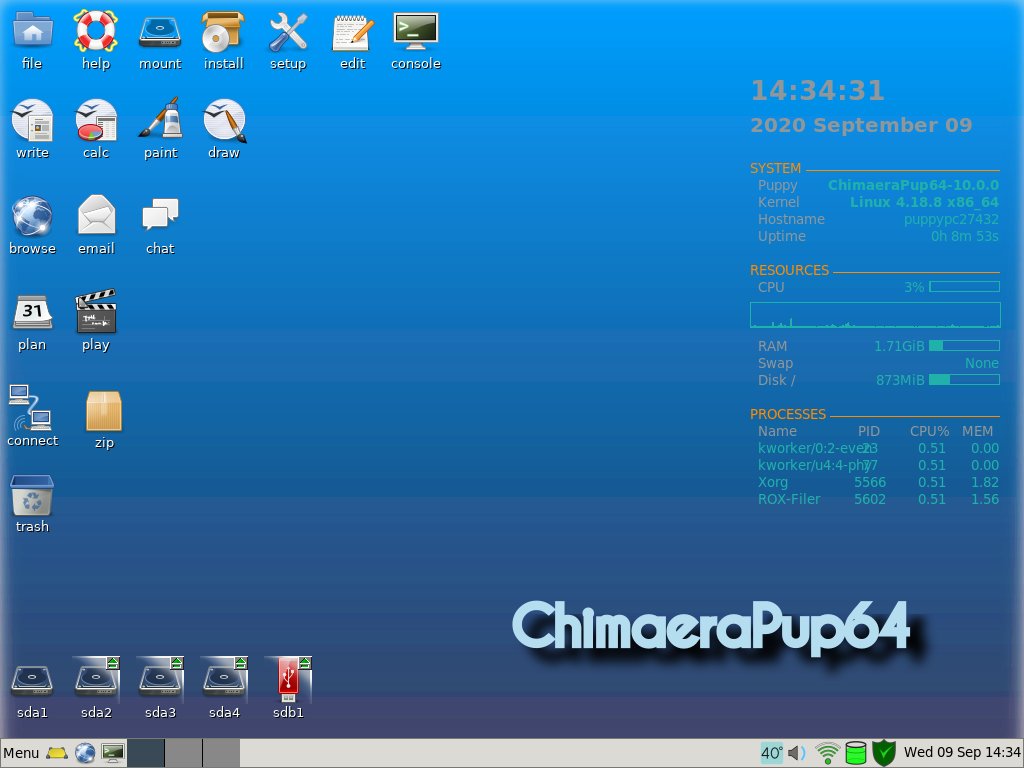Open the help lifebuoy icon

[x=95, y=31]
